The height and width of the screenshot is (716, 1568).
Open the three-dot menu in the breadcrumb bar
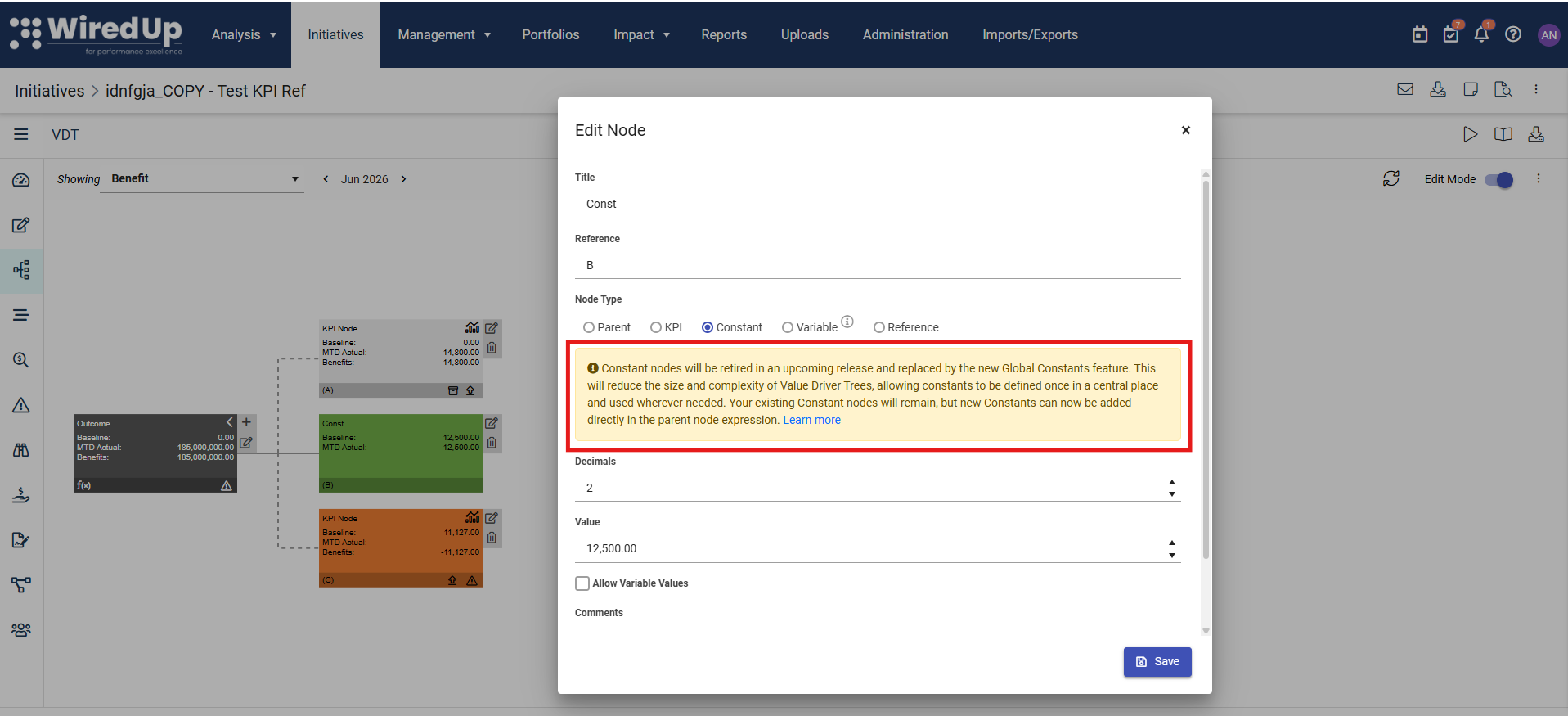1536,90
